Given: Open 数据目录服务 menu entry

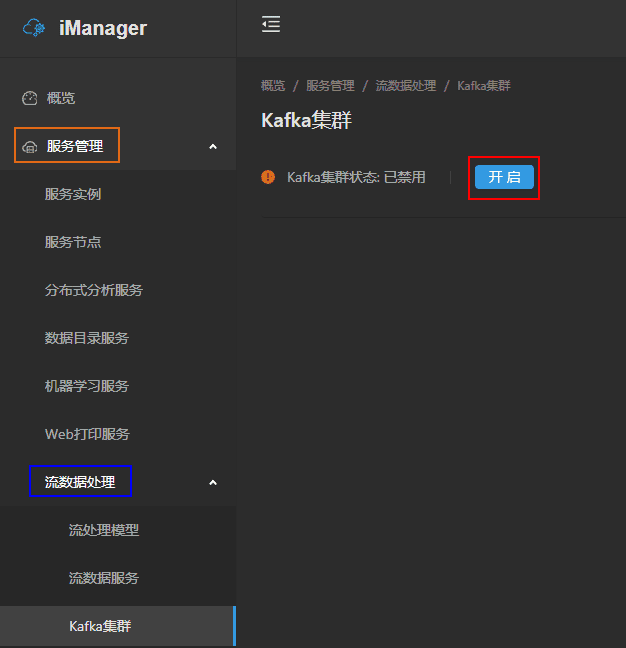Looking at the screenshot, I should (87, 338).
